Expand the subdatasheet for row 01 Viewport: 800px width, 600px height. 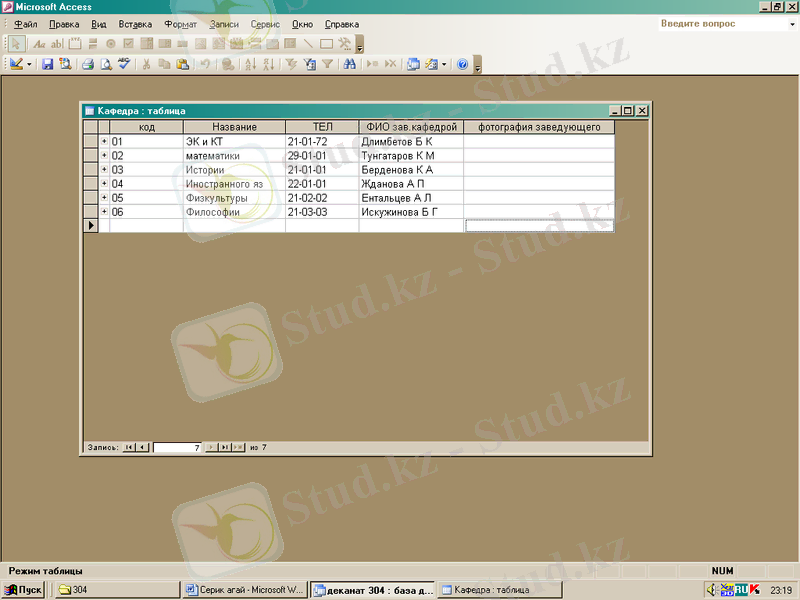(103, 142)
